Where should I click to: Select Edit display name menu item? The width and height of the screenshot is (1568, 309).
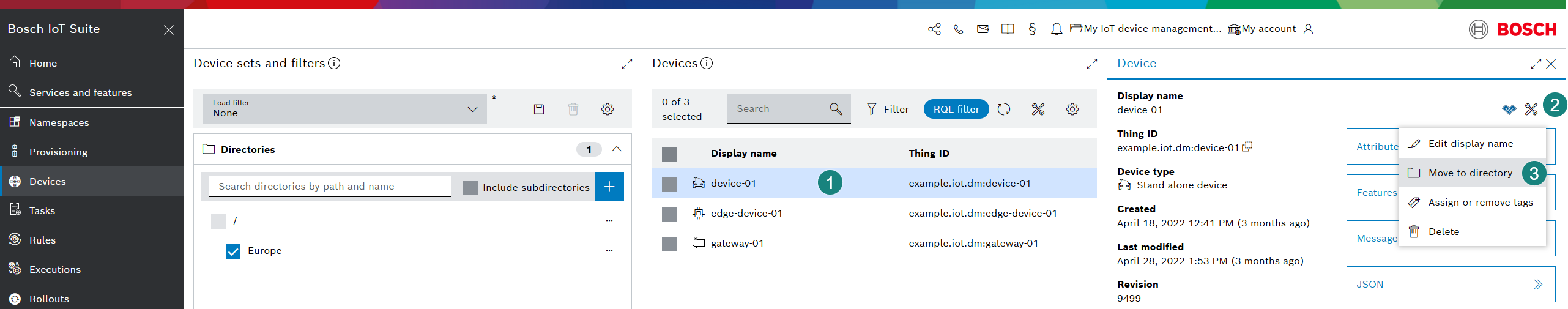pyautogui.click(x=1473, y=143)
